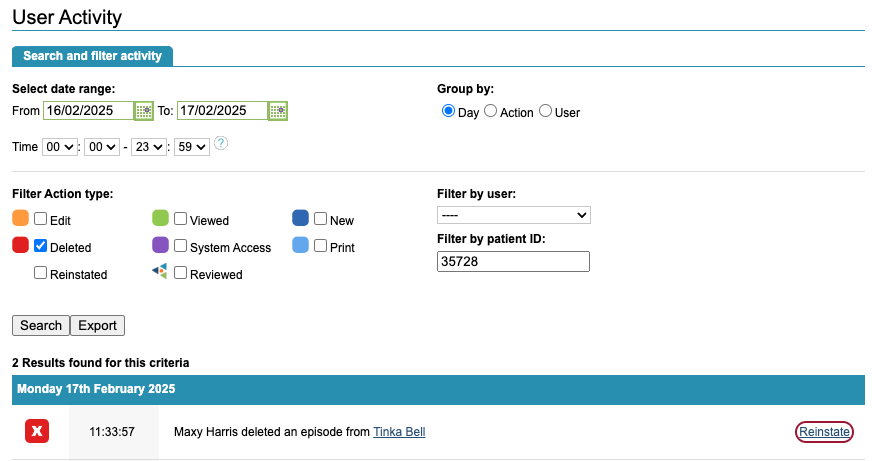Select the Search and filter activity tab

pos(93,56)
